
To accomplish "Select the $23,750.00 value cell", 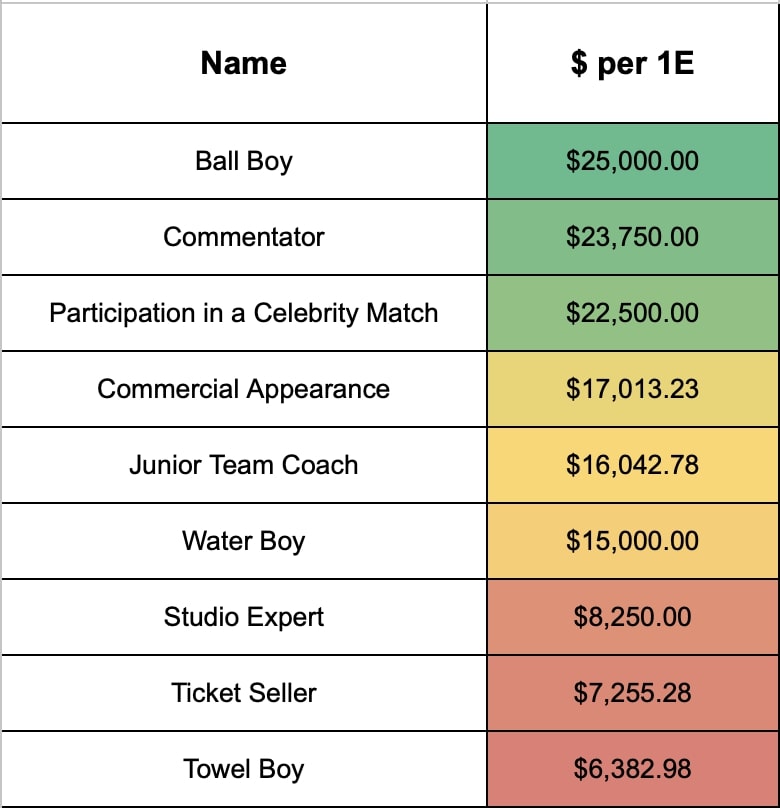I will click(x=633, y=237).
